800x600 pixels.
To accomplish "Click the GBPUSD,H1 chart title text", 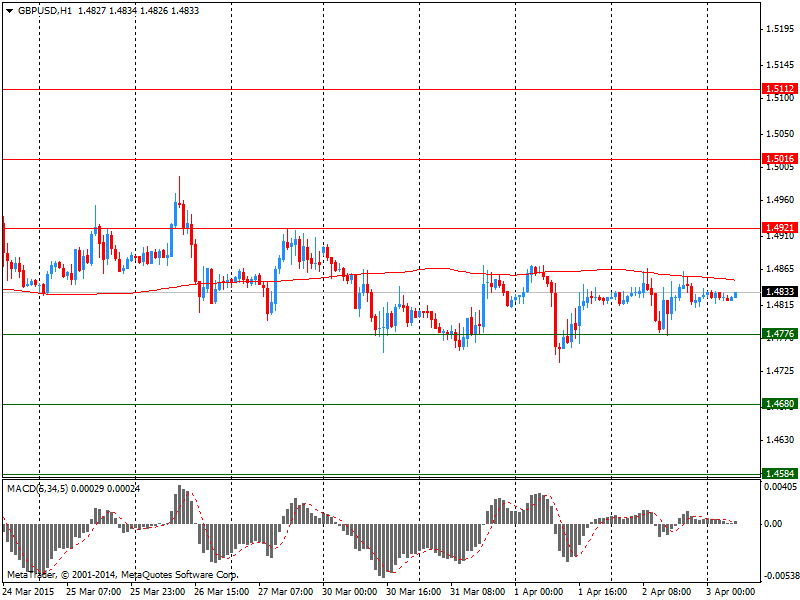I will (x=45, y=10).
